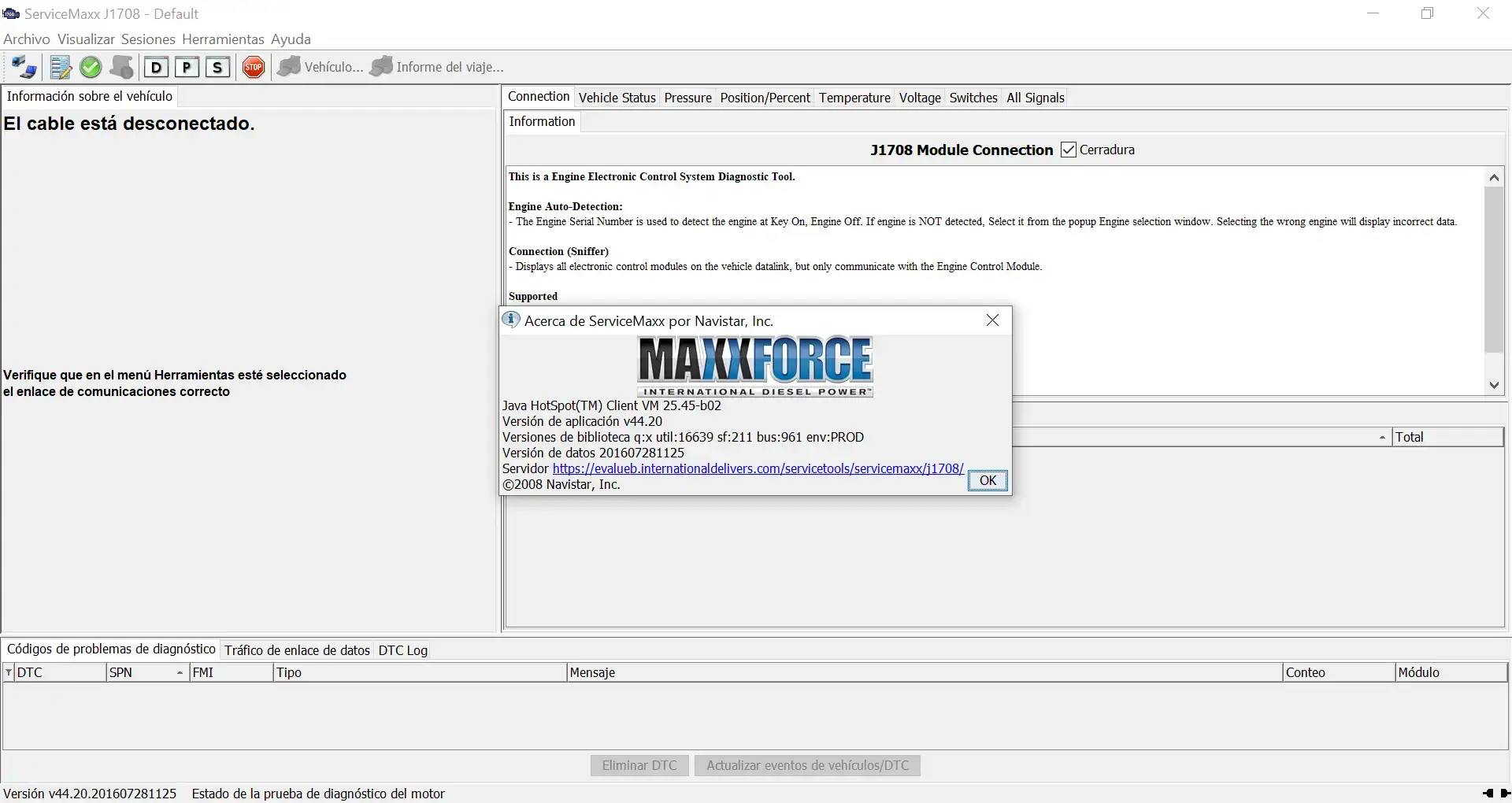The width and height of the screenshot is (1512, 803).
Task: Close the Acerca de ServiceMaxx dialog
Action: coord(992,320)
